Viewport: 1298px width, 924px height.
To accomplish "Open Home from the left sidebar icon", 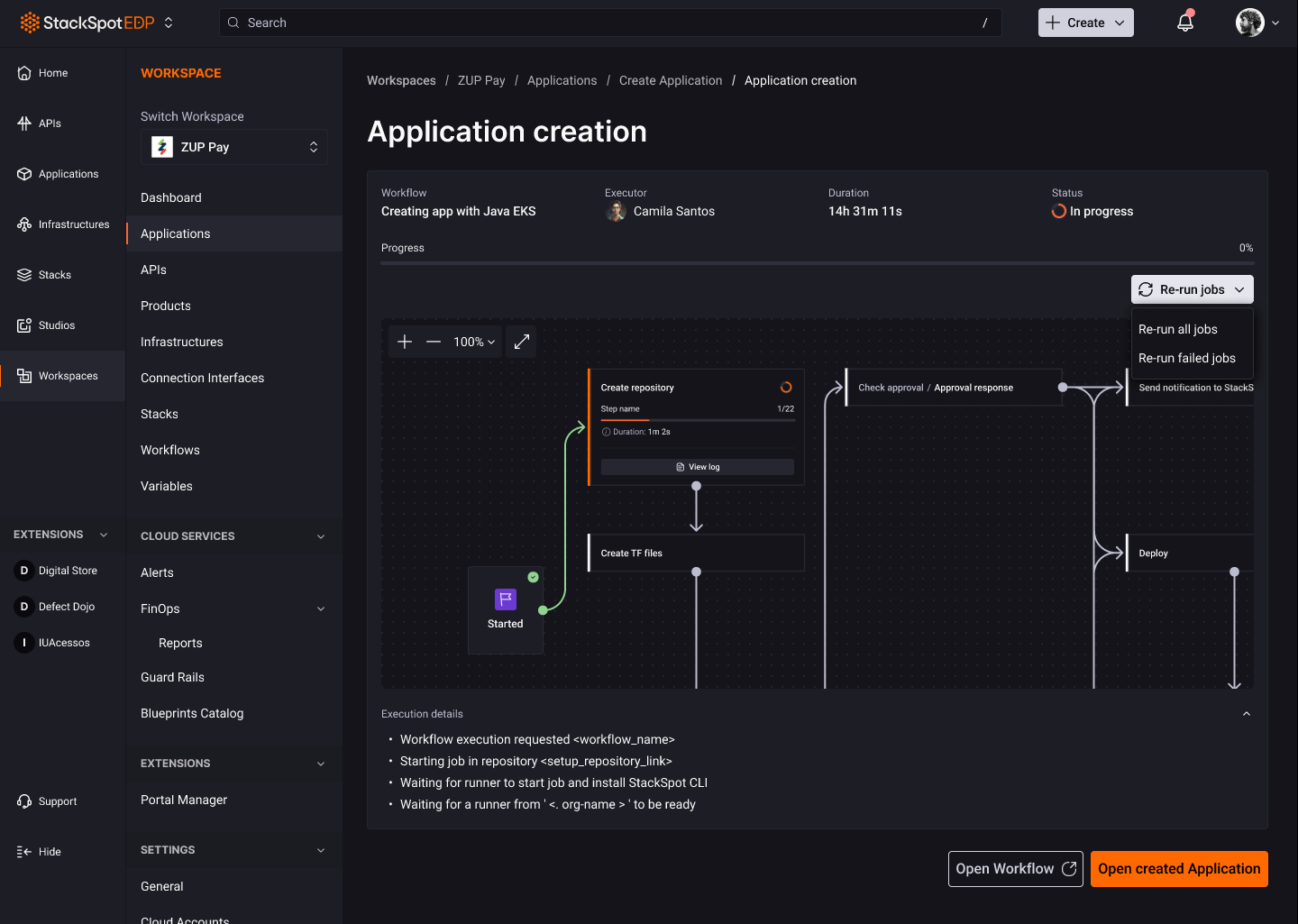I will [24, 72].
